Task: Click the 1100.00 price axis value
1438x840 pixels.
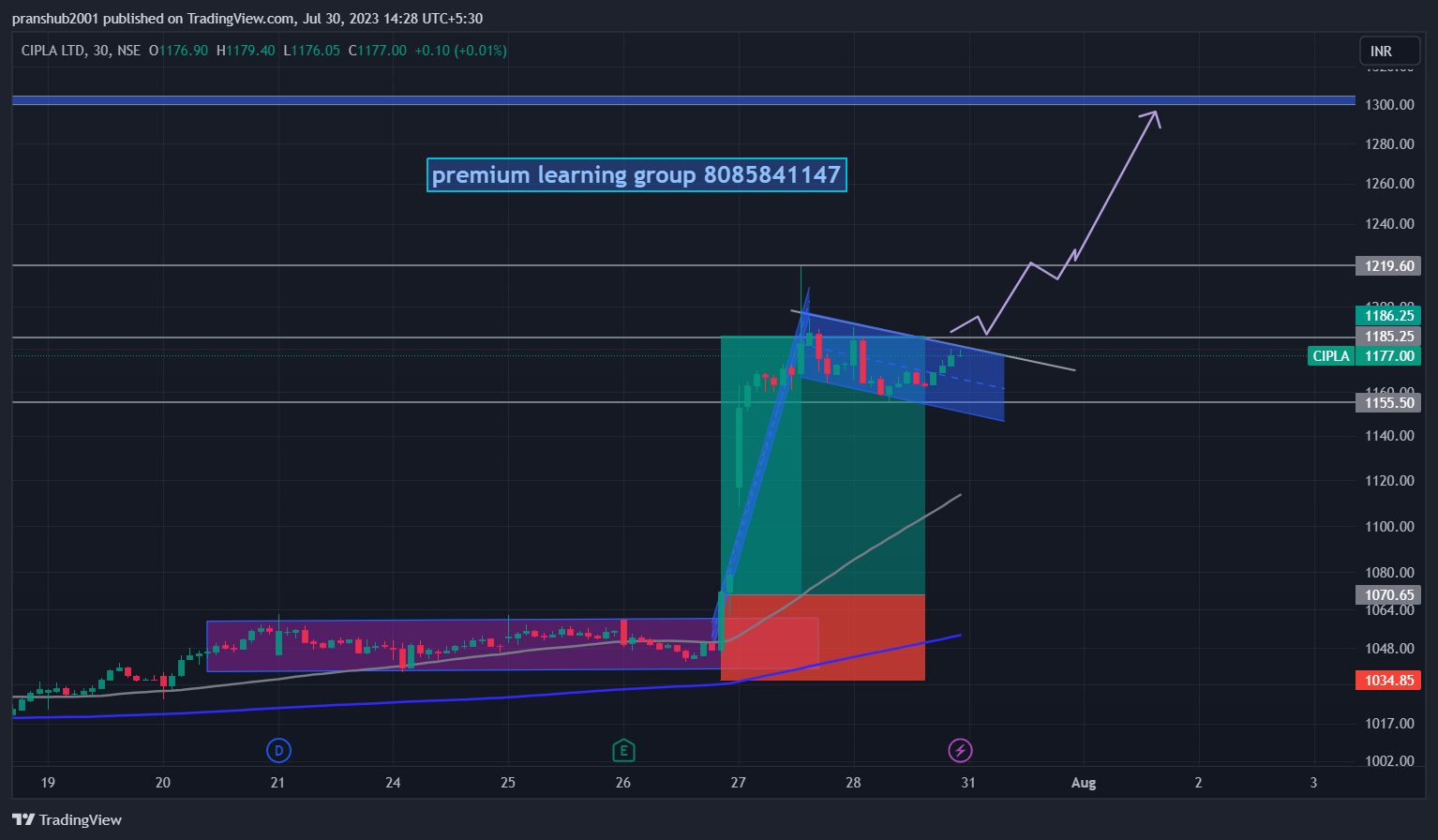Action: (1390, 526)
